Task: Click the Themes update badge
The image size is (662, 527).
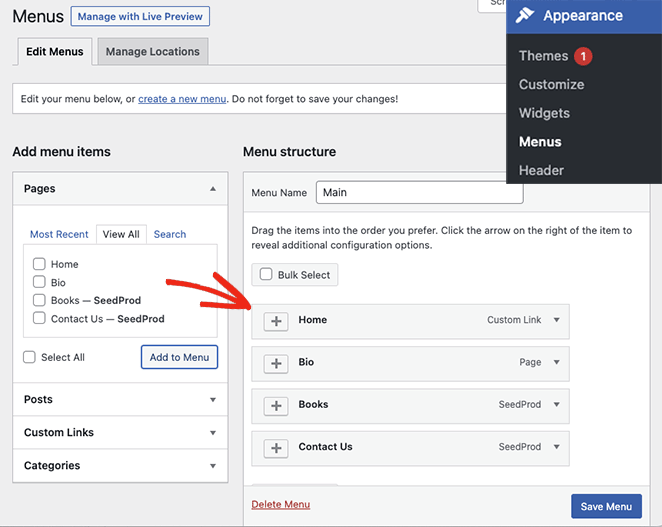Action: point(583,56)
